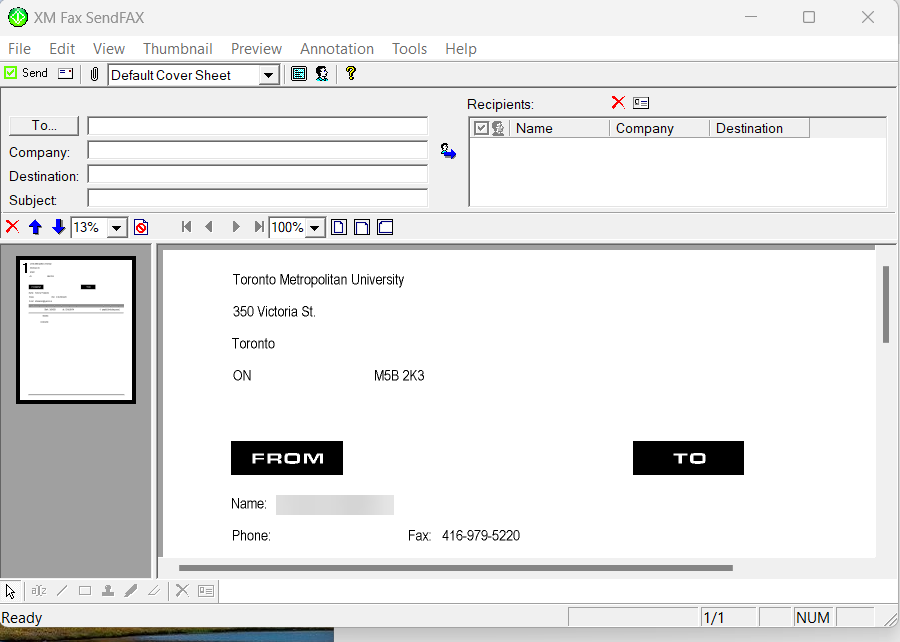Click 'Toronto Metropolitan University' text in preview

pyautogui.click(x=318, y=279)
